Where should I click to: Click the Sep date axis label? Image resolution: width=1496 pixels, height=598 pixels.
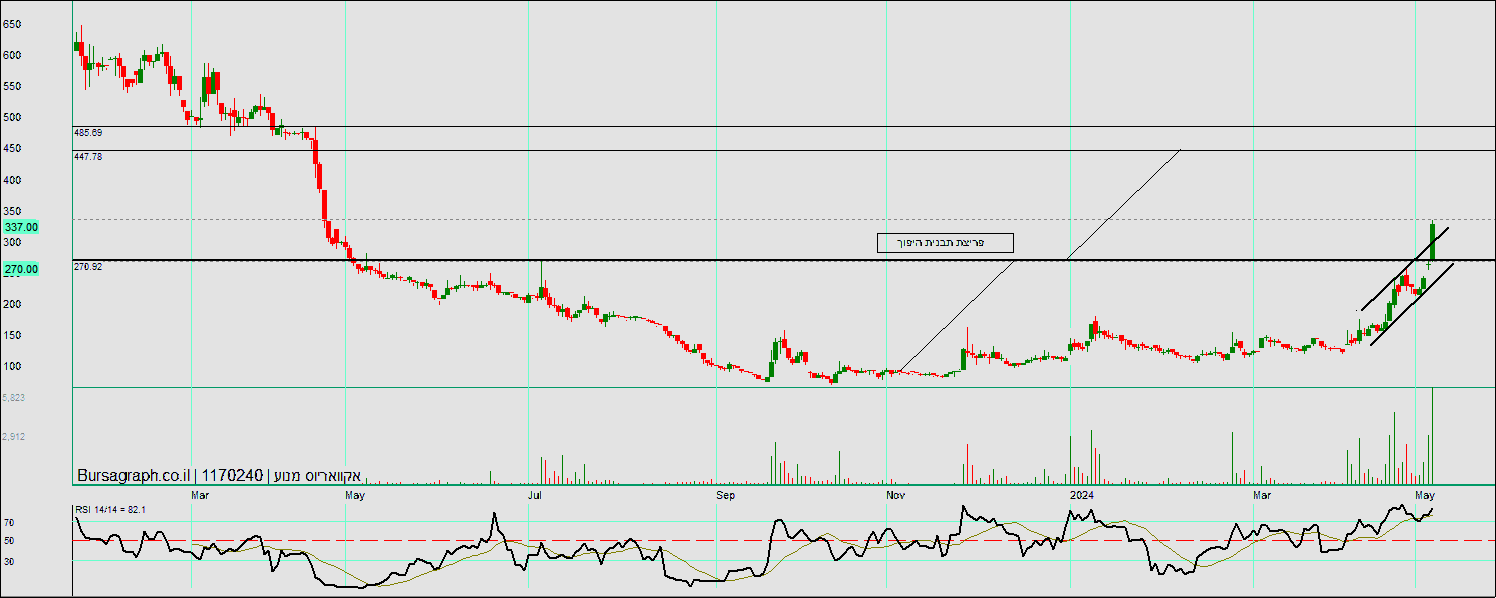725,494
